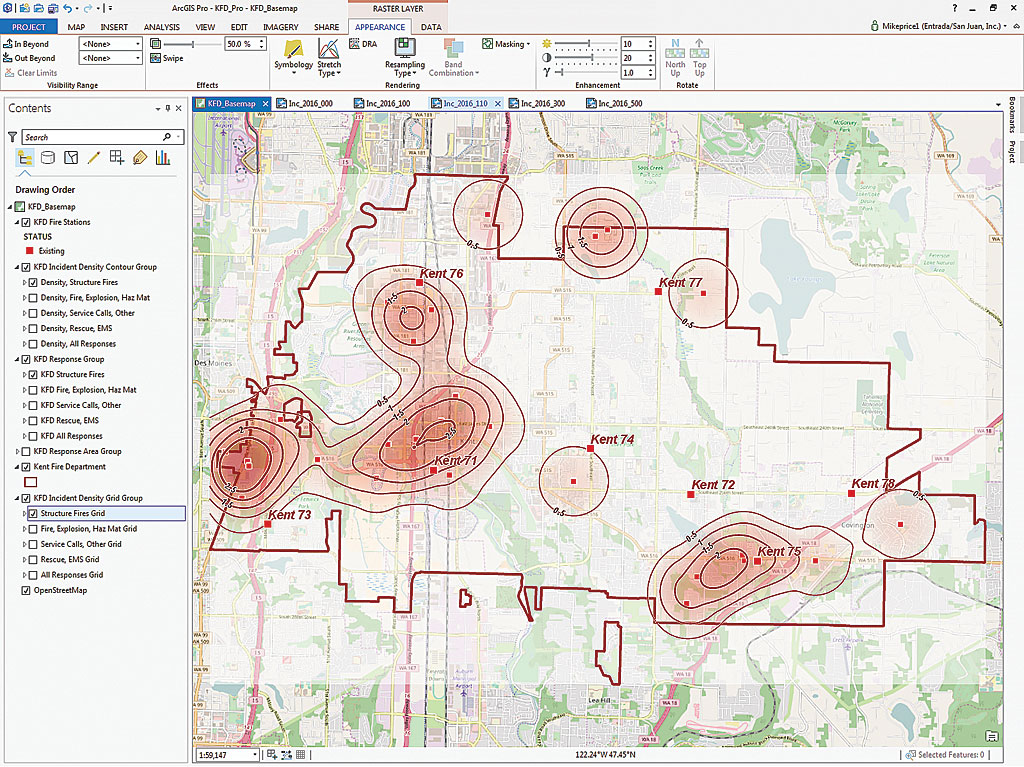Viewport: 1024px width, 767px height.
Task: Collapse KFD Incident Density Grid Group
Action: click(x=18, y=498)
